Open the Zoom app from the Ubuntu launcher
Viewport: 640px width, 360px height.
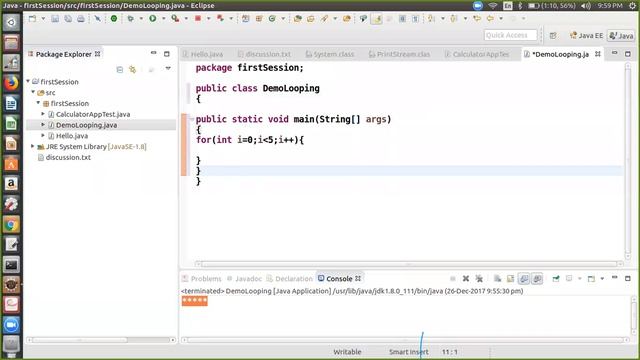[x=11, y=325]
